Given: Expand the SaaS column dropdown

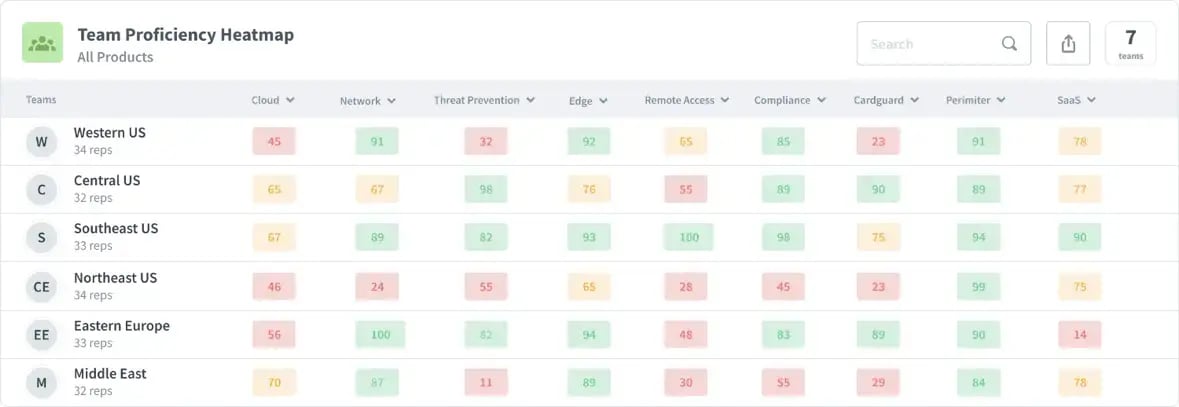Looking at the screenshot, I should click(x=1091, y=100).
